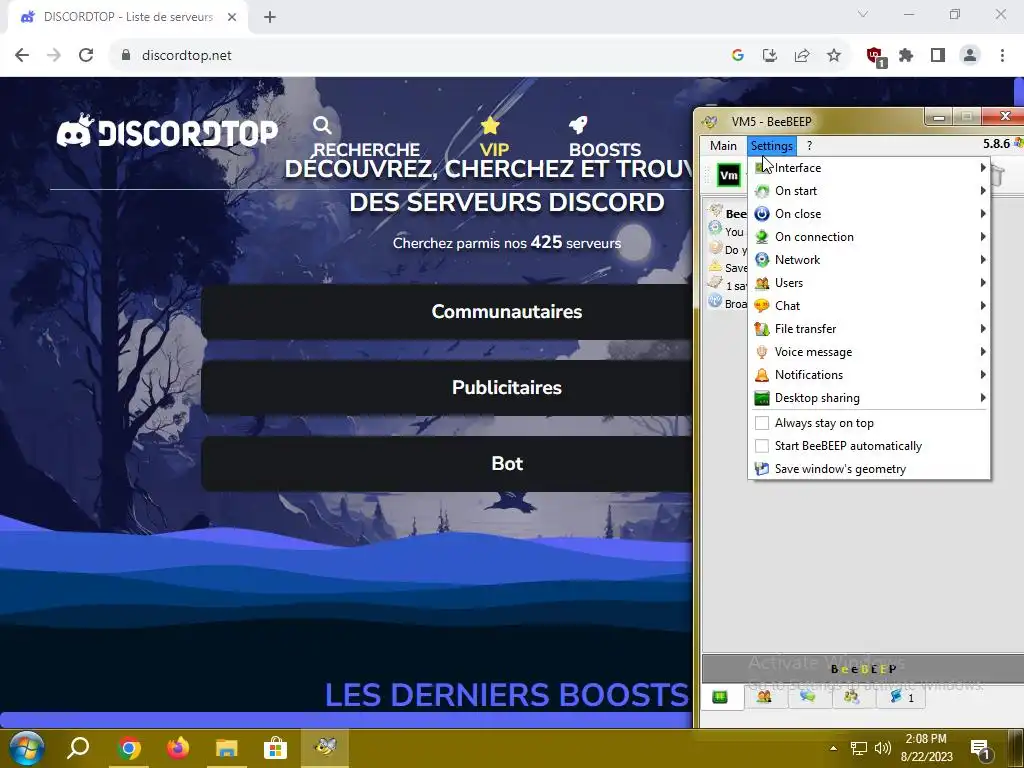Select Save window's geometry
The height and width of the screenshot is (768, 1024).
869,469
